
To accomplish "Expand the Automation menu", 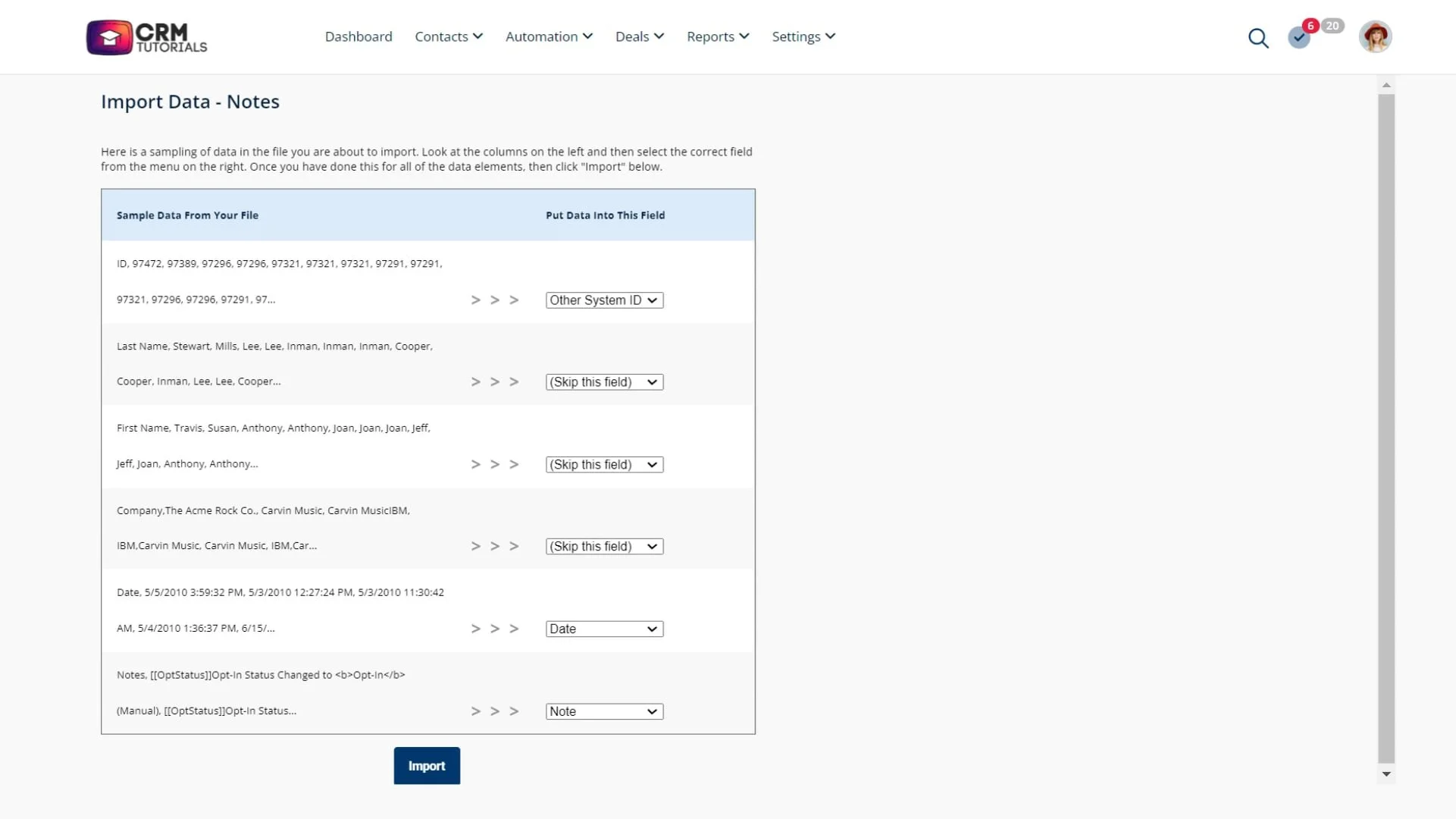I will (549, 36).
